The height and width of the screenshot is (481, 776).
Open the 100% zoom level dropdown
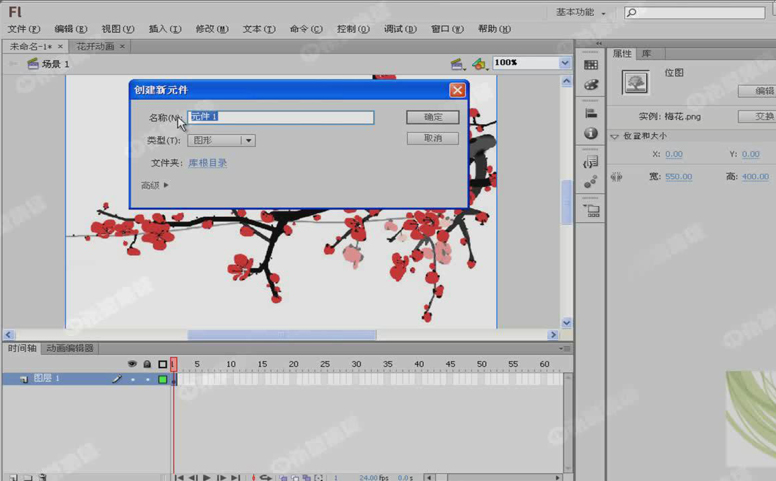coord(565,63)
